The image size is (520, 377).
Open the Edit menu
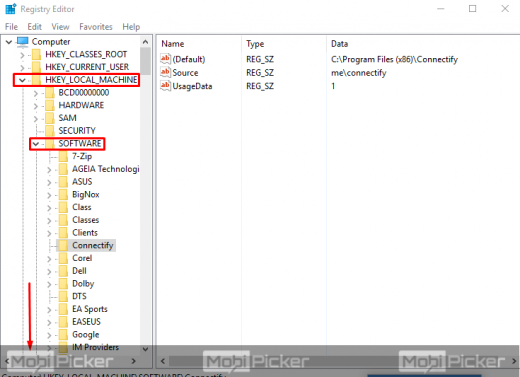(x=34, y=27)
